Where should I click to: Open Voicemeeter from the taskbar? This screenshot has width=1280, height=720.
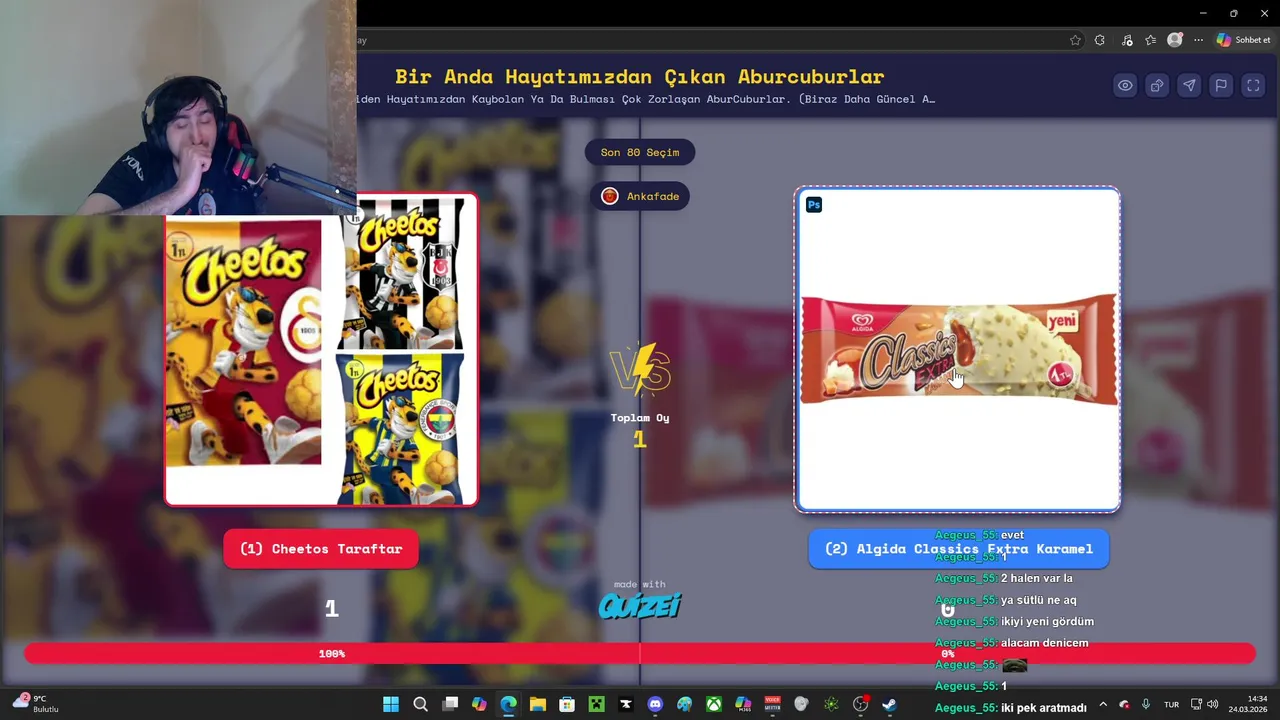tap(772, 704)
